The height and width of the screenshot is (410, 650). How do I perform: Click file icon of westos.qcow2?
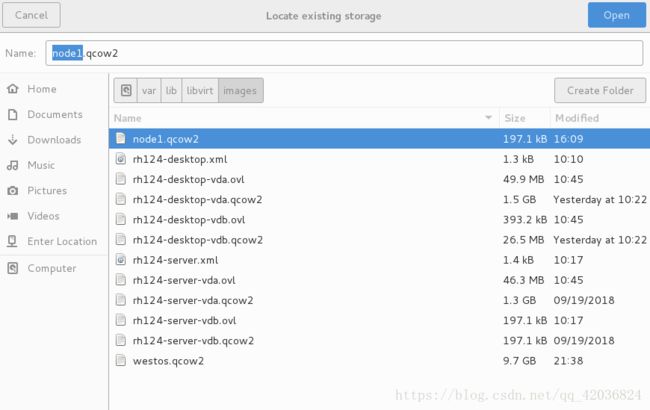pyautogui.click(x=121, y=360)
